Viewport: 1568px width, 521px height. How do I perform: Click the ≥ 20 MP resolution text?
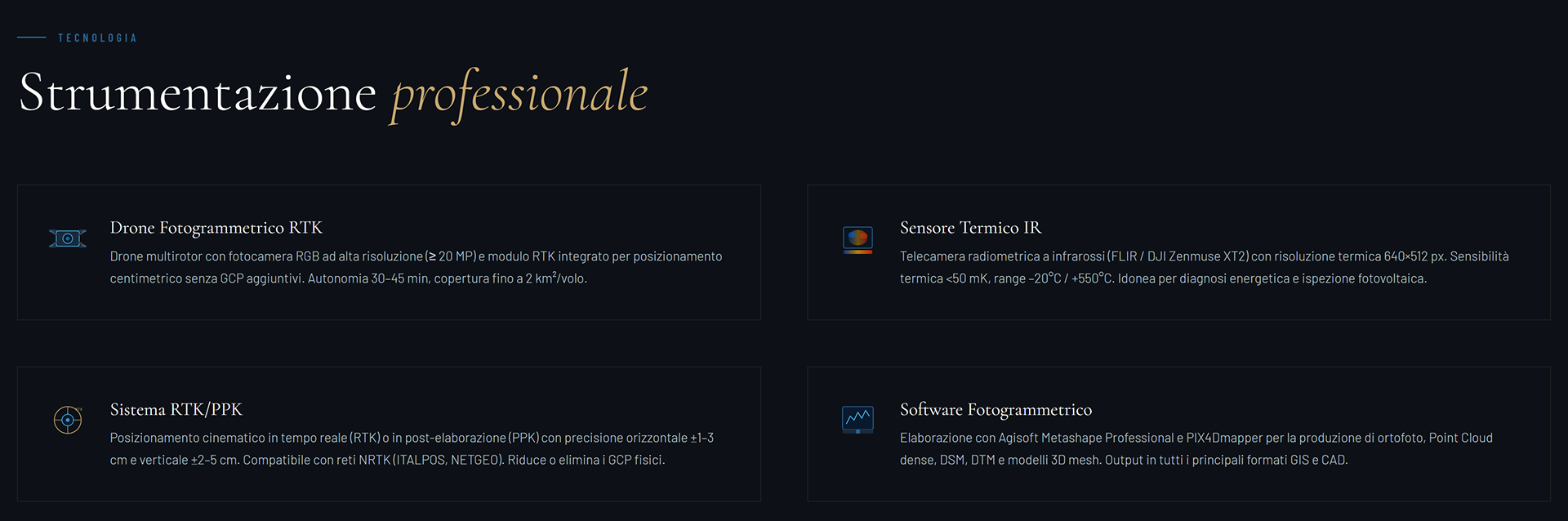(452, 256)
